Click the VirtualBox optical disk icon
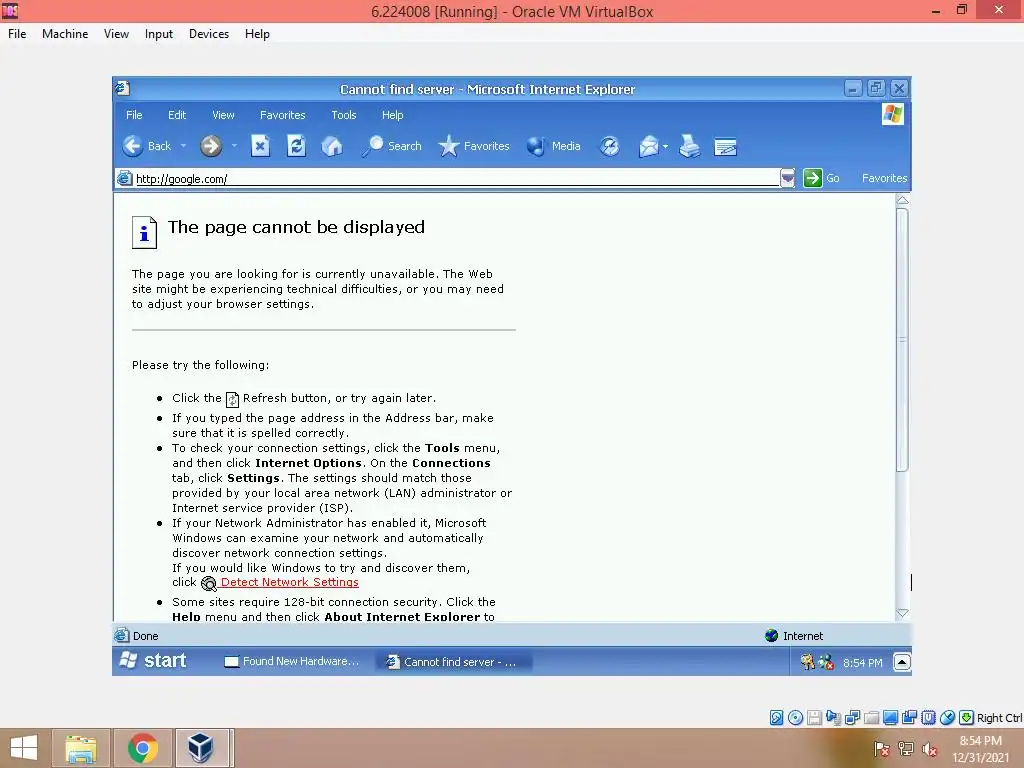Screen dimensions: 1024x768 [x=795, y=718]
